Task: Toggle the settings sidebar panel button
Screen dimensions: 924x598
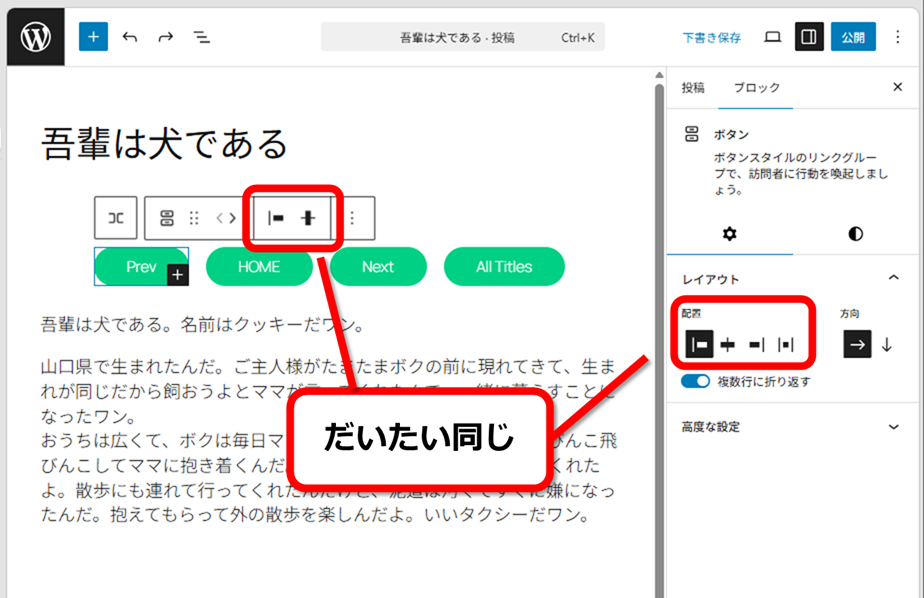Action: 809,37
